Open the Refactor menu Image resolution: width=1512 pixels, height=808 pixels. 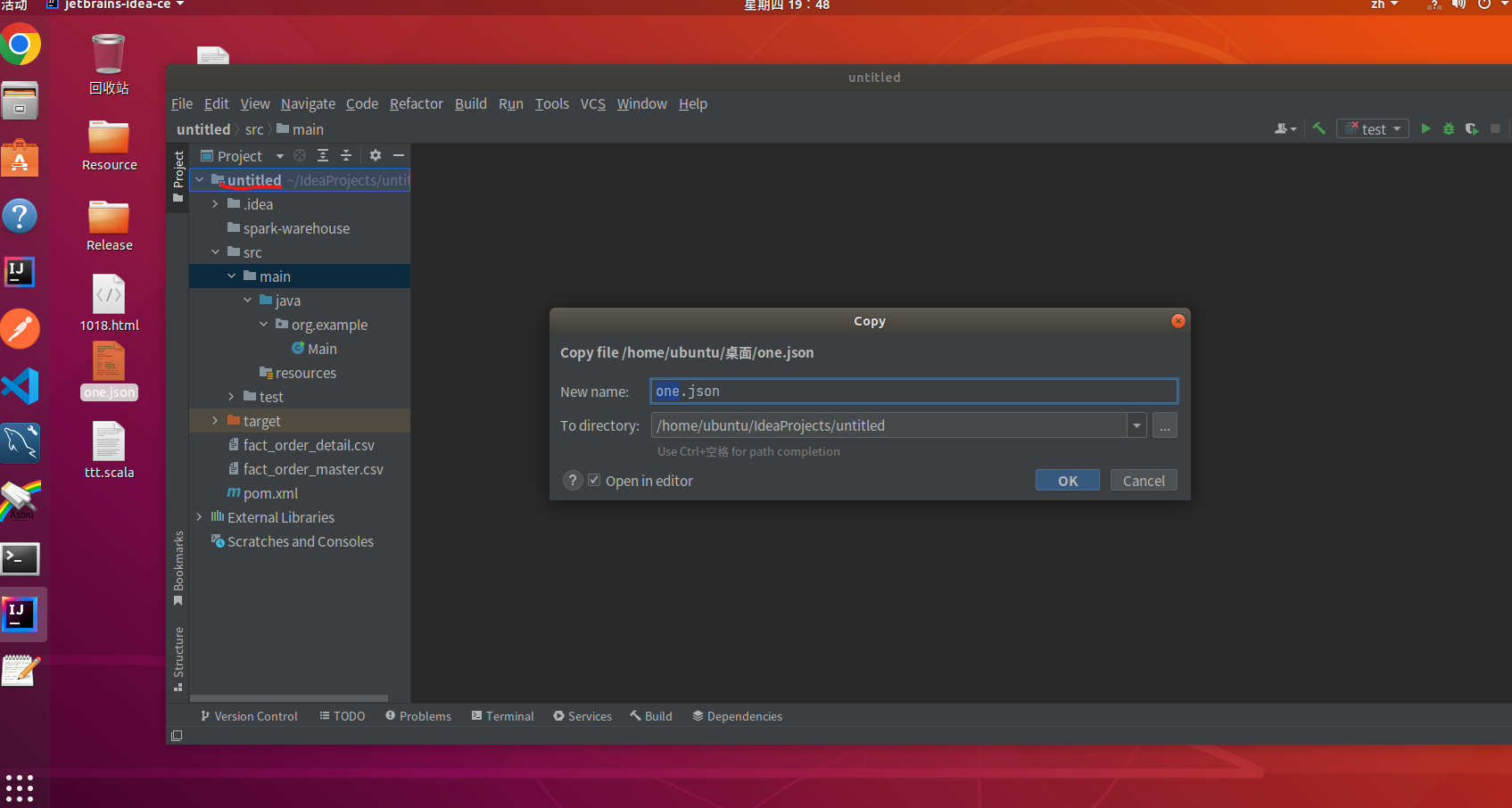[416, 104]
